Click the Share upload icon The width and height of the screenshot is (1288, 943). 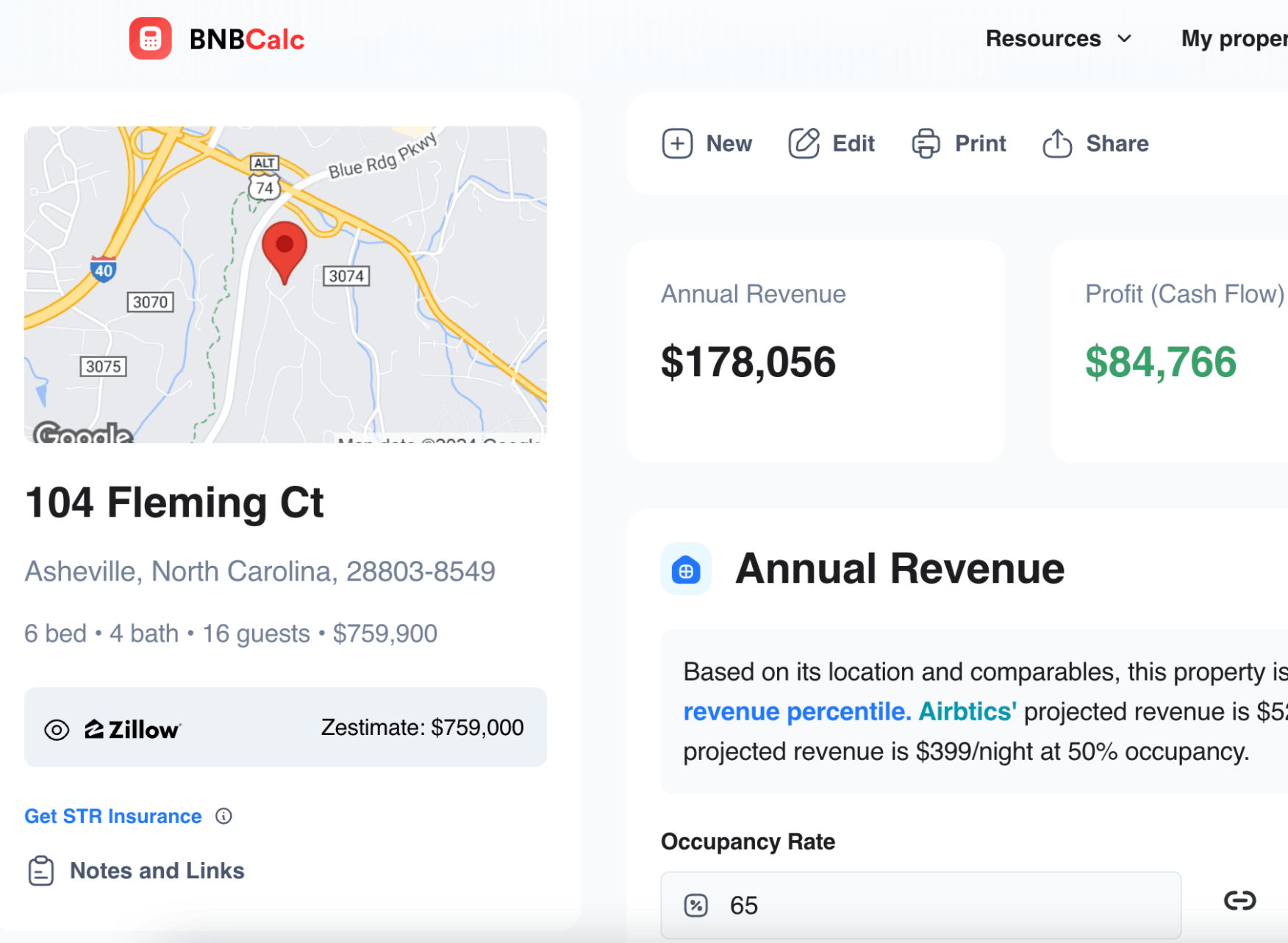1056,143
